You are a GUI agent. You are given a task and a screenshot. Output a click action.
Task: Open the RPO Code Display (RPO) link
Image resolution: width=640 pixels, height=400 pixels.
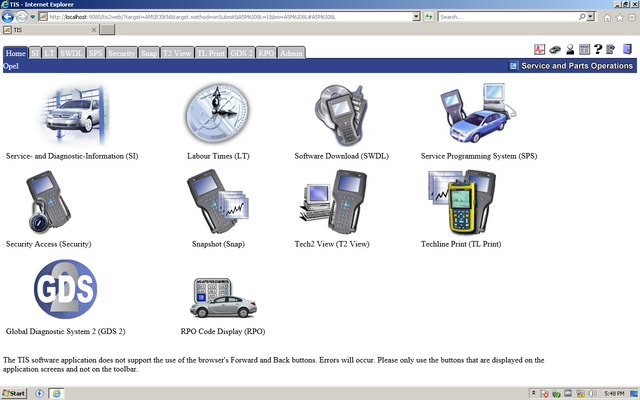click(x=223, y=331)
